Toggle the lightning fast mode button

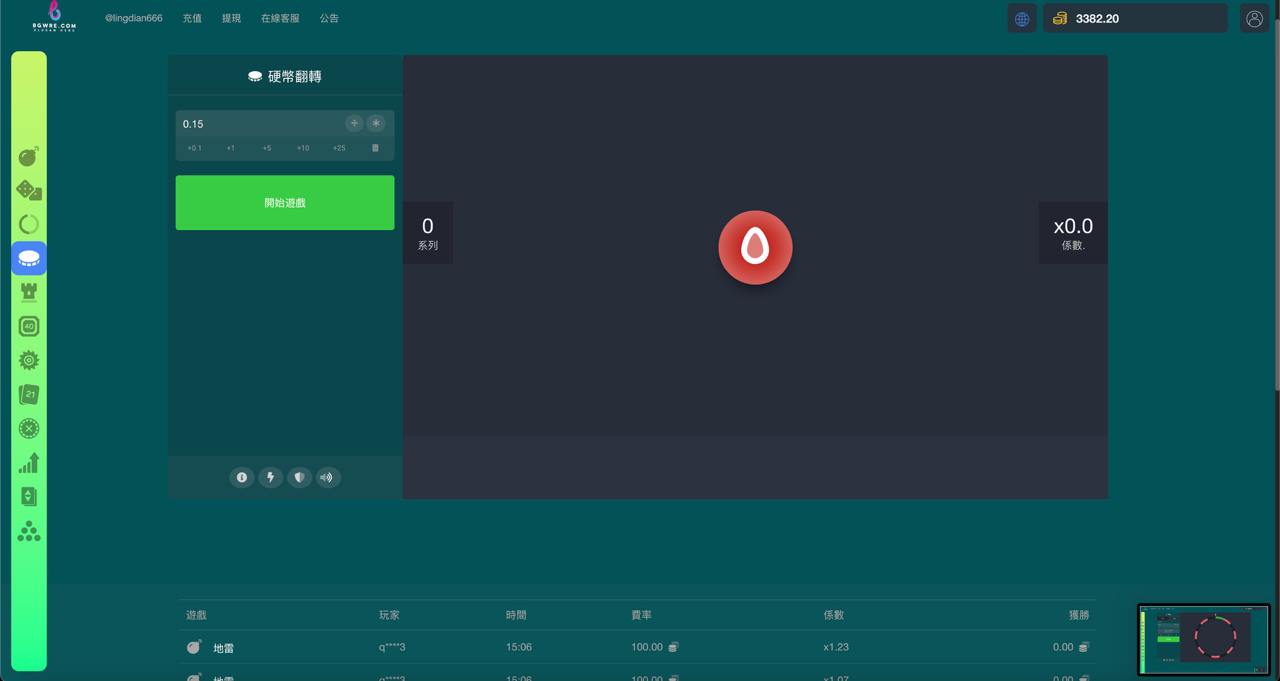point(270,477)
